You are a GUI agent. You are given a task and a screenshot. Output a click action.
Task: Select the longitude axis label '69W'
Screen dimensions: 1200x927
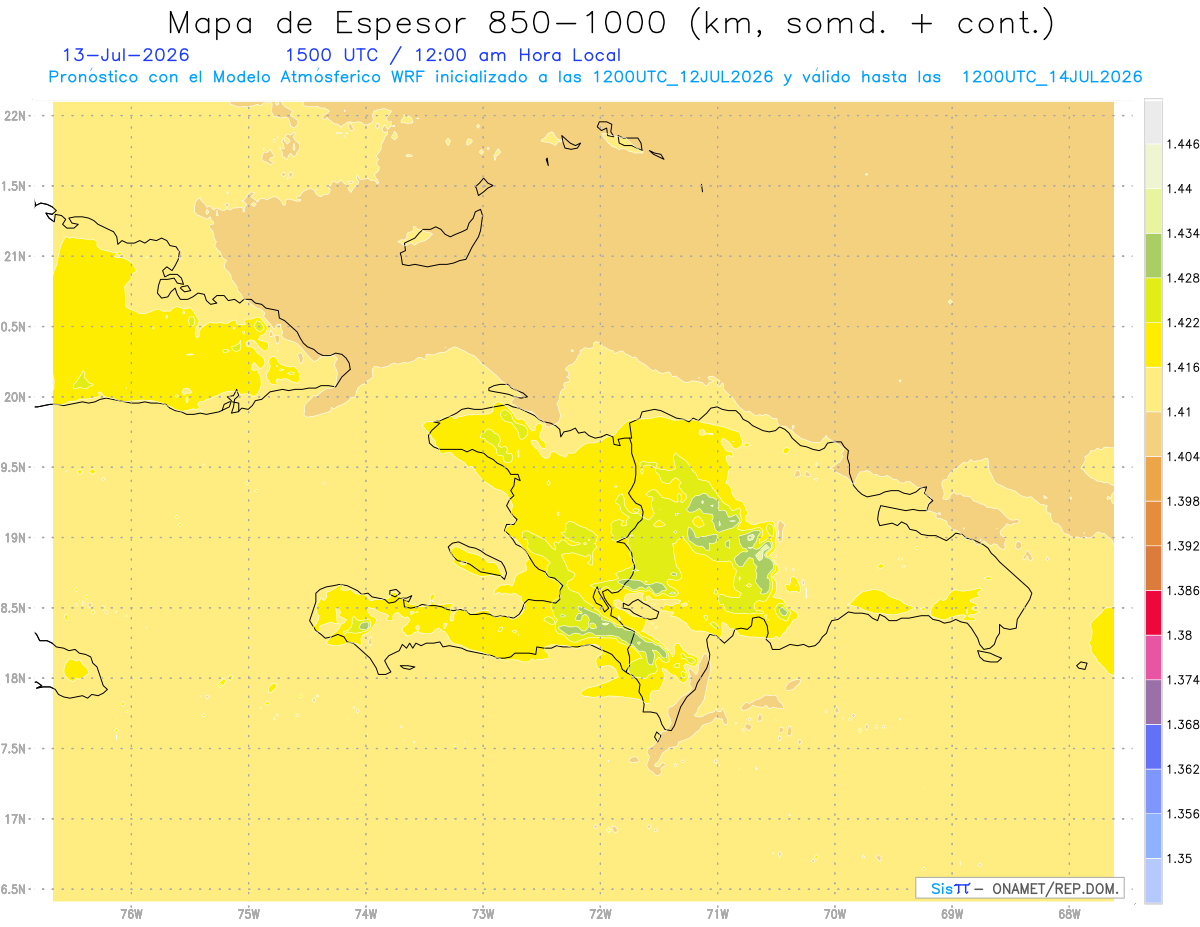pyautogui.click(x=952, y=914)
